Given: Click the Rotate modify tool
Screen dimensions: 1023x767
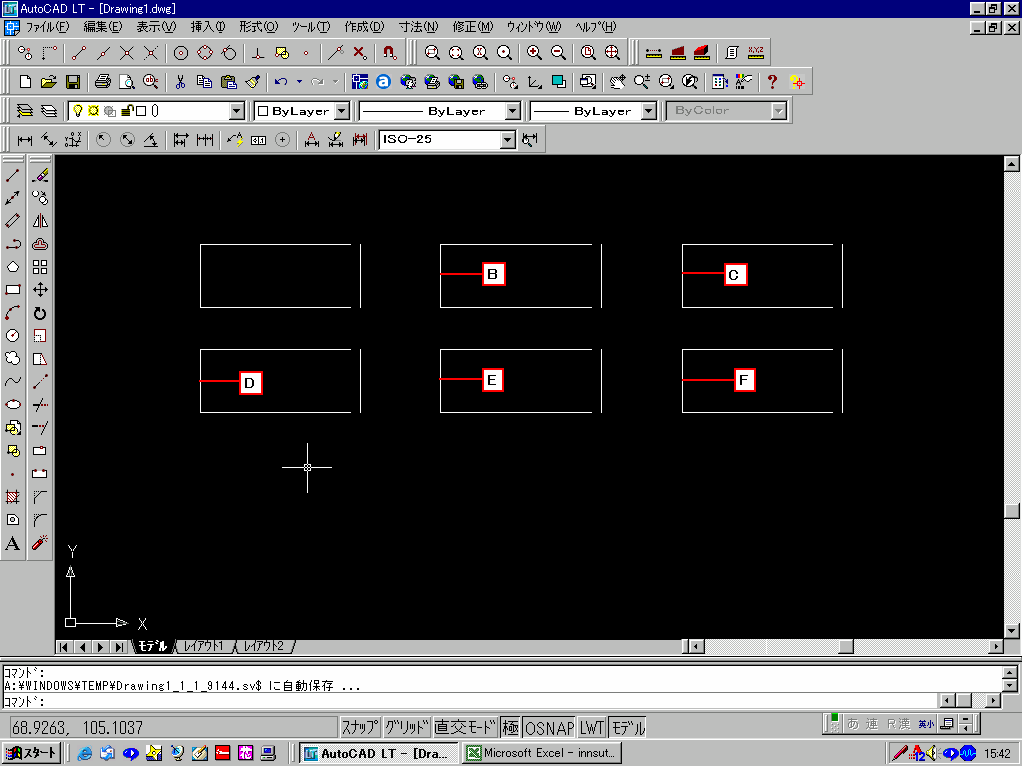Looking at the screenshot, I should point(40,313).
